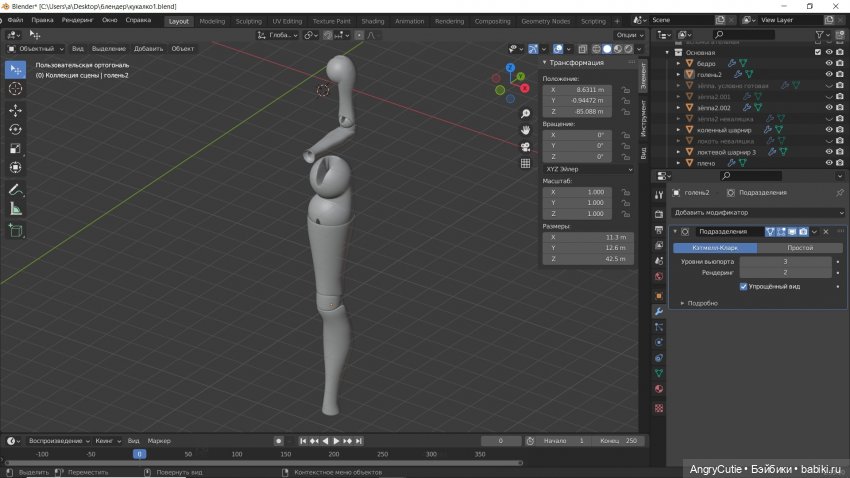Image resolution: width=850 pixels, height=478 pixels.
Task: Click the zoom magnifier icon in viewport
Action: 526,112
